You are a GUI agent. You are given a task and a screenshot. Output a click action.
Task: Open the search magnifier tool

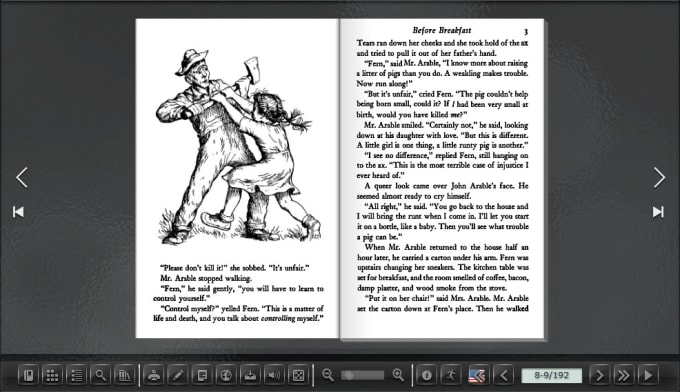click(x=101, y=375)
